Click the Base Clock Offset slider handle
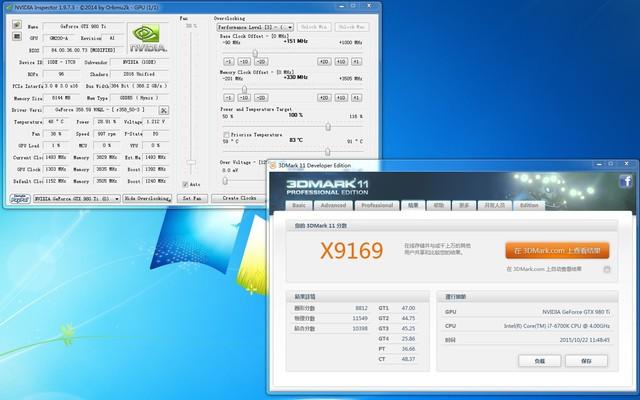 pos(255,53)
